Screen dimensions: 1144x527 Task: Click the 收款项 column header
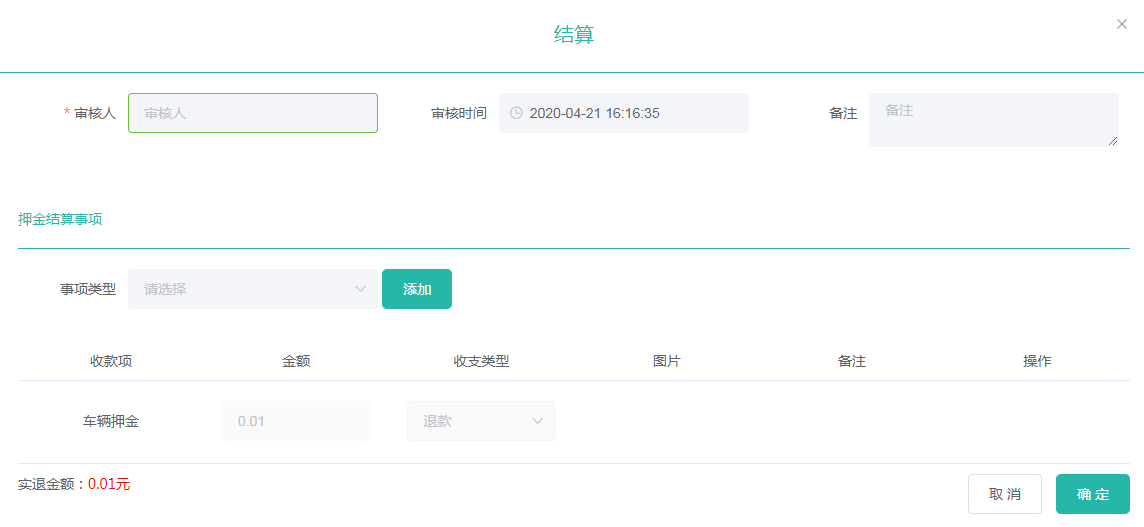(111, 361)
